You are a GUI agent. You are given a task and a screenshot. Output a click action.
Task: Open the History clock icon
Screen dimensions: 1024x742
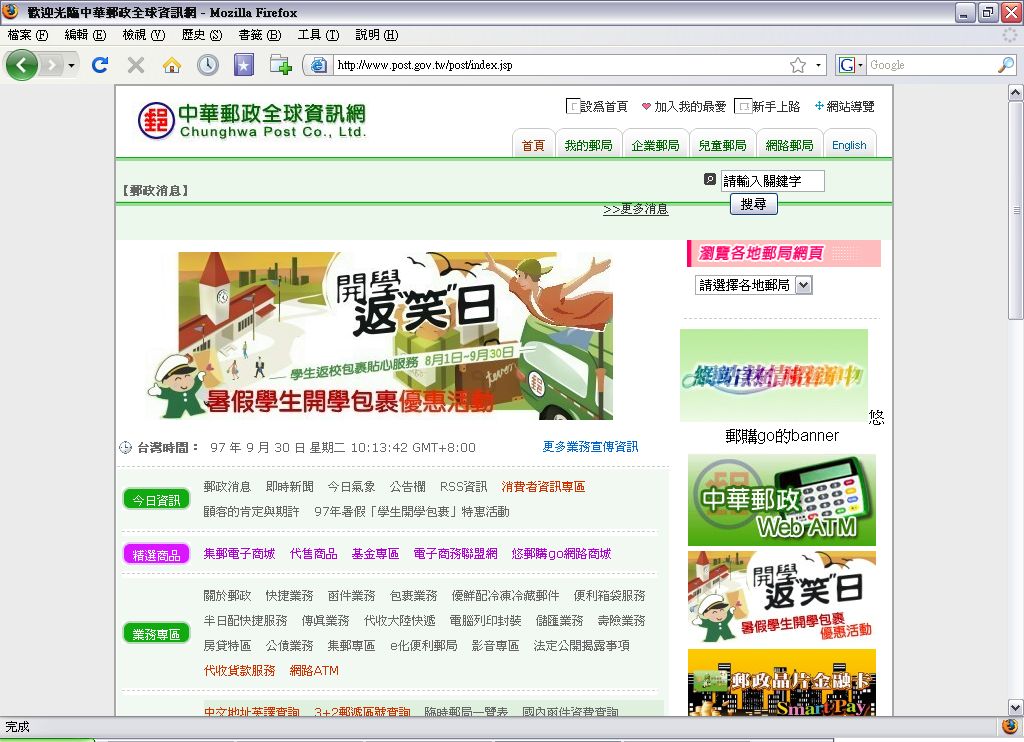[208, 65]
